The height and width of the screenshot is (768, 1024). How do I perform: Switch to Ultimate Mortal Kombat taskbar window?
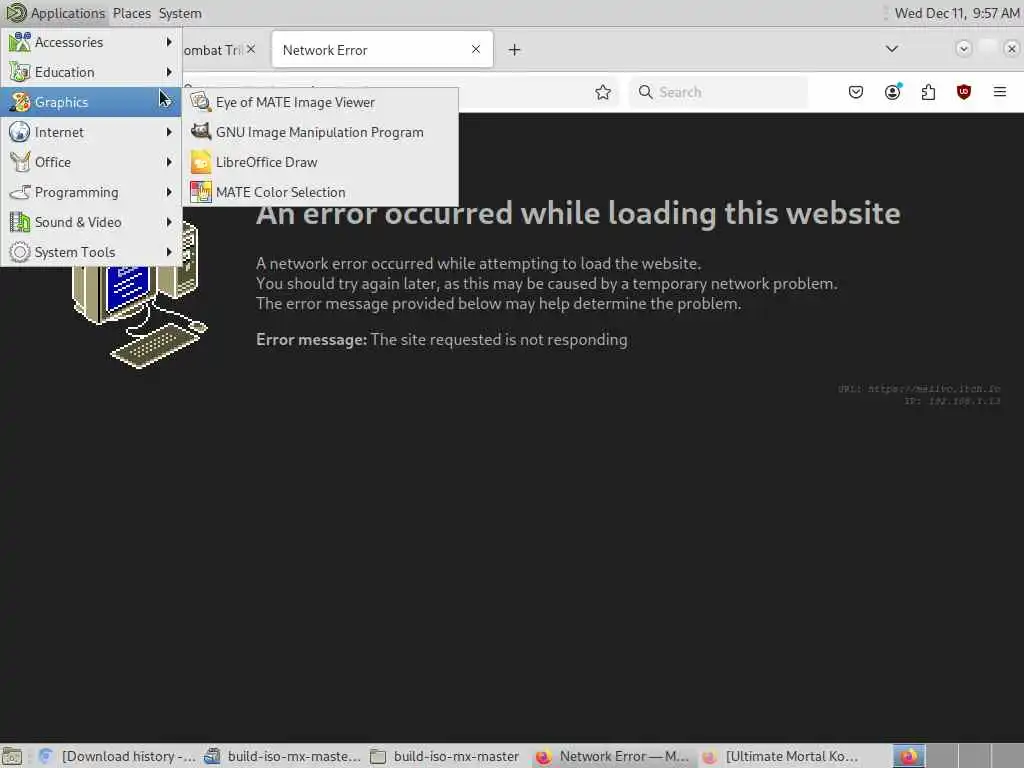tap(782, 756)
